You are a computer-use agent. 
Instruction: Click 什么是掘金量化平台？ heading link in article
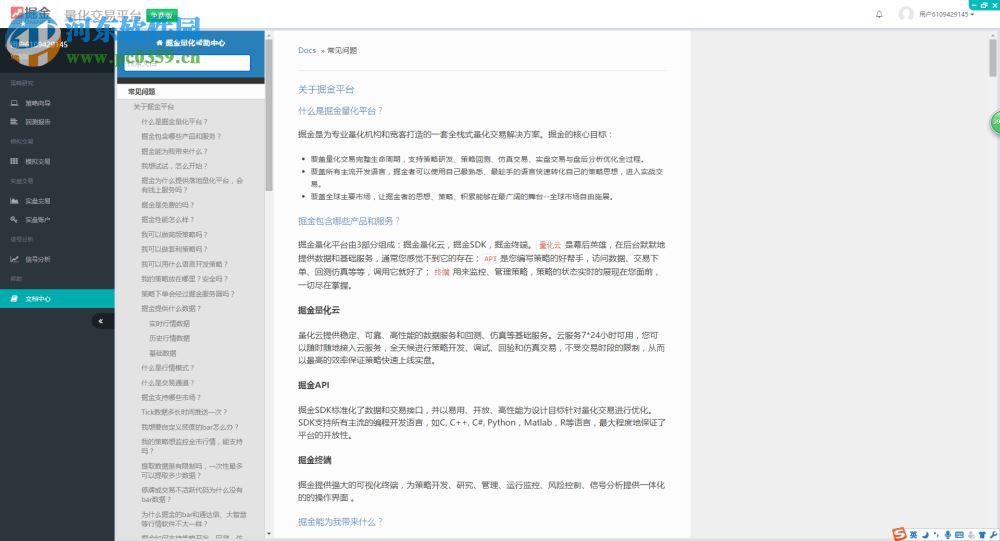[x=340, y=110]
